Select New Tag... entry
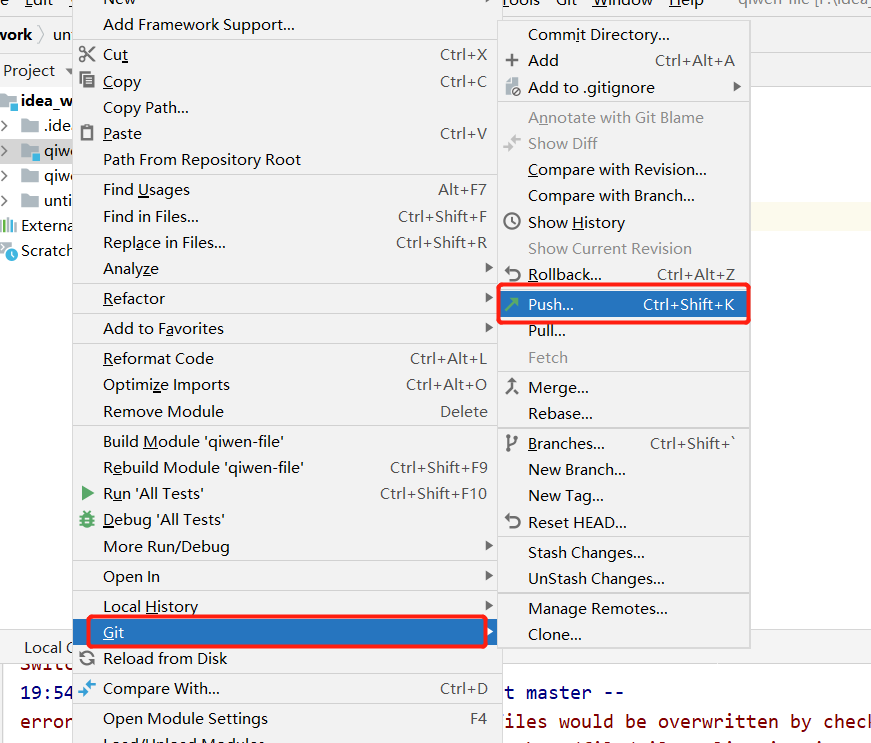 (x=624, y=496)
